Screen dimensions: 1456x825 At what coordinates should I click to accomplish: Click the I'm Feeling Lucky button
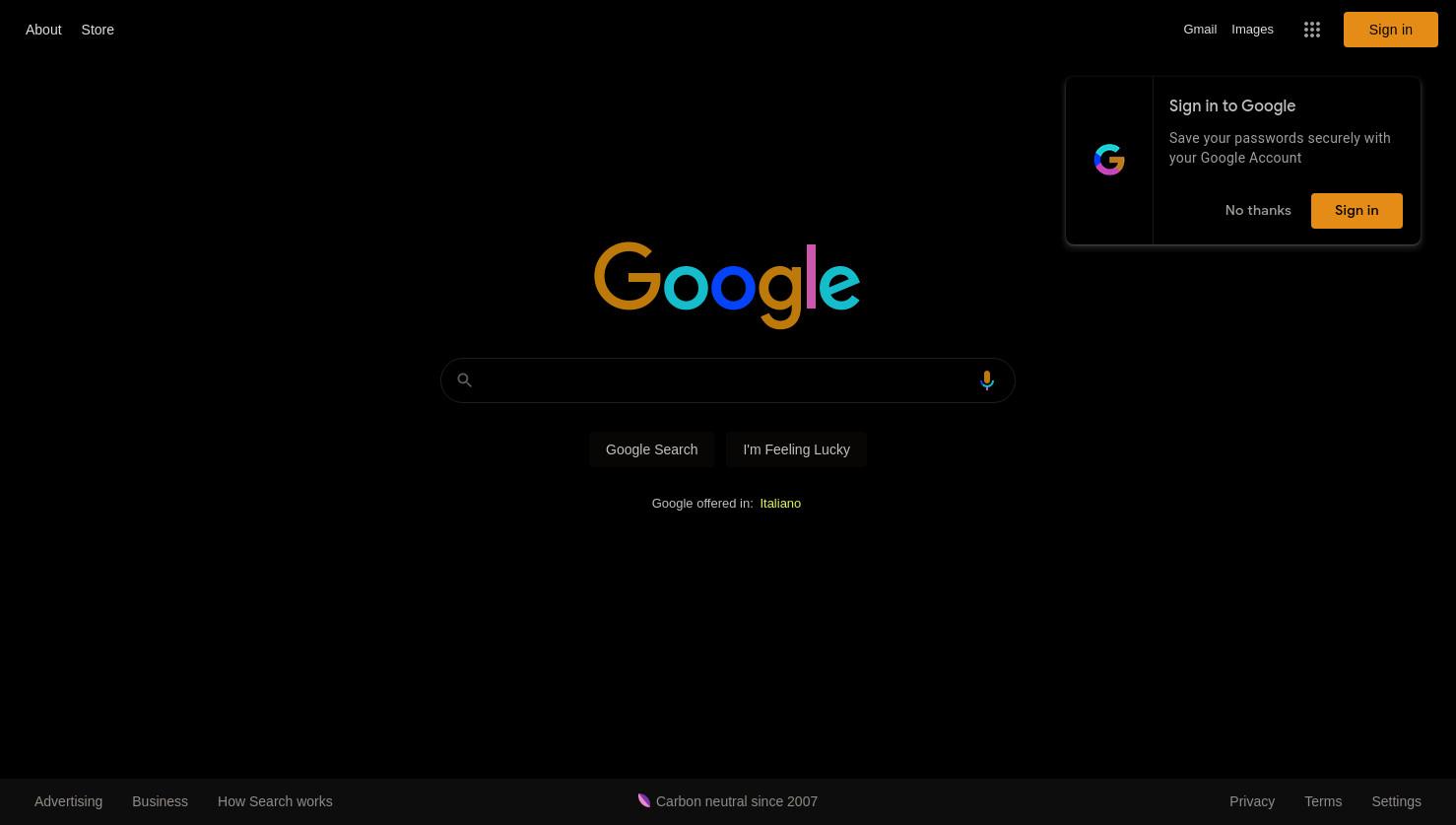coord(796,449)
